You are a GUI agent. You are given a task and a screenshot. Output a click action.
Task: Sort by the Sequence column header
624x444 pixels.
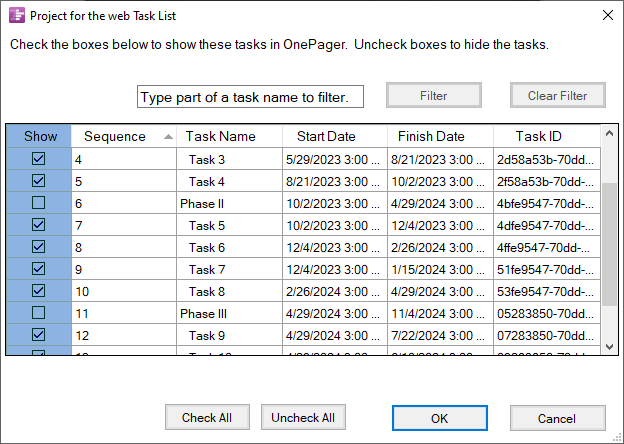coord(124,136)
